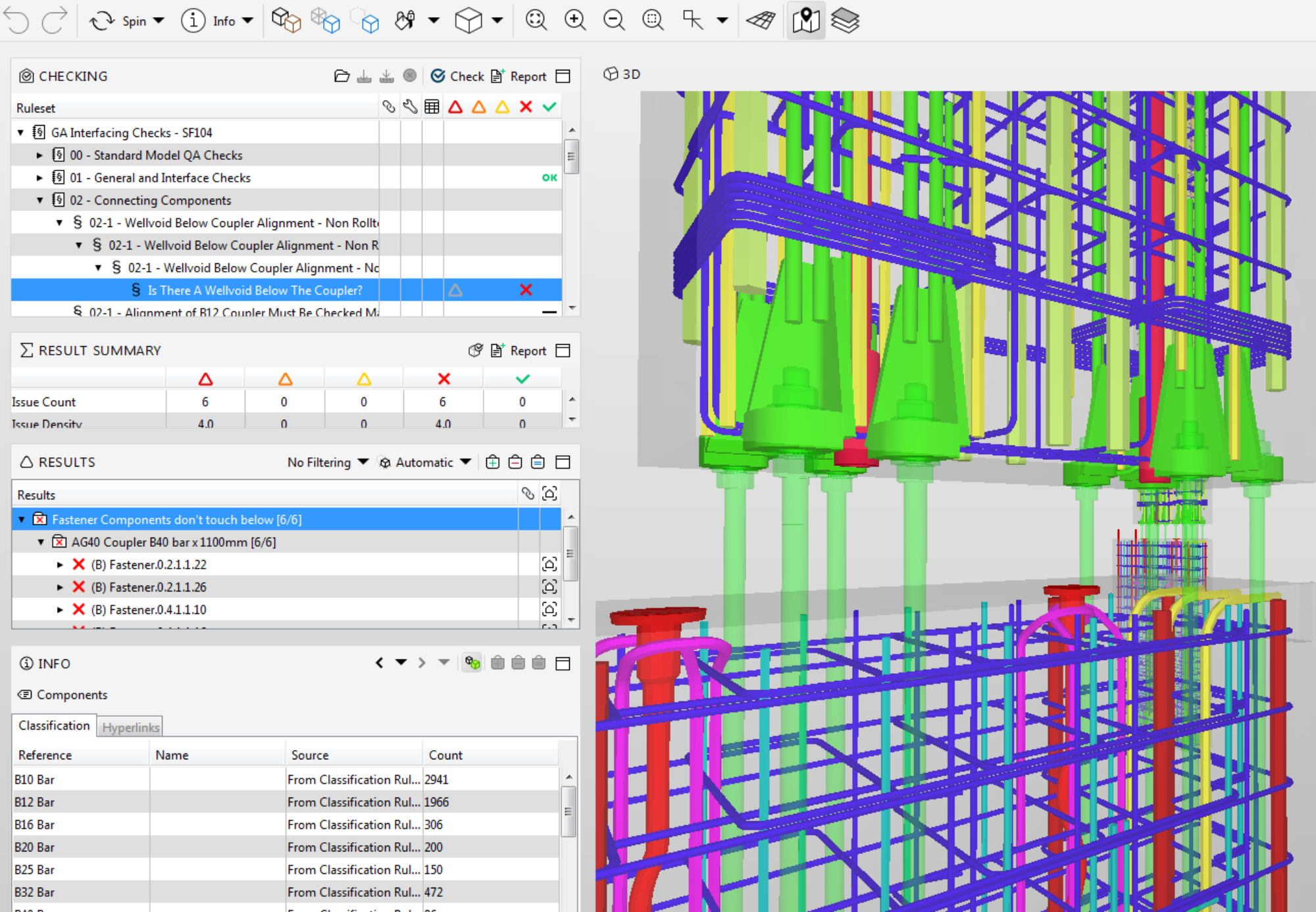This screenshot has width=1316, height=912.
Task: Click the Check button in Checking panel
Action: point(457,76)
